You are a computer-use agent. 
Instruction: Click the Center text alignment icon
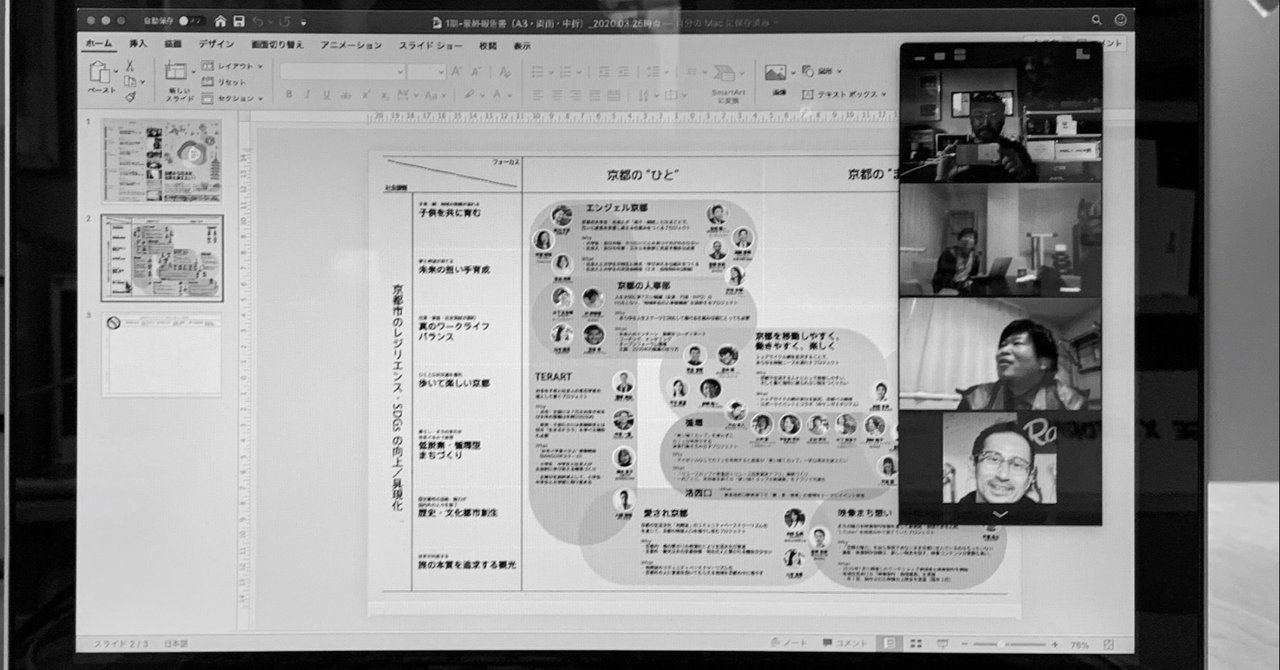[556, 95]
